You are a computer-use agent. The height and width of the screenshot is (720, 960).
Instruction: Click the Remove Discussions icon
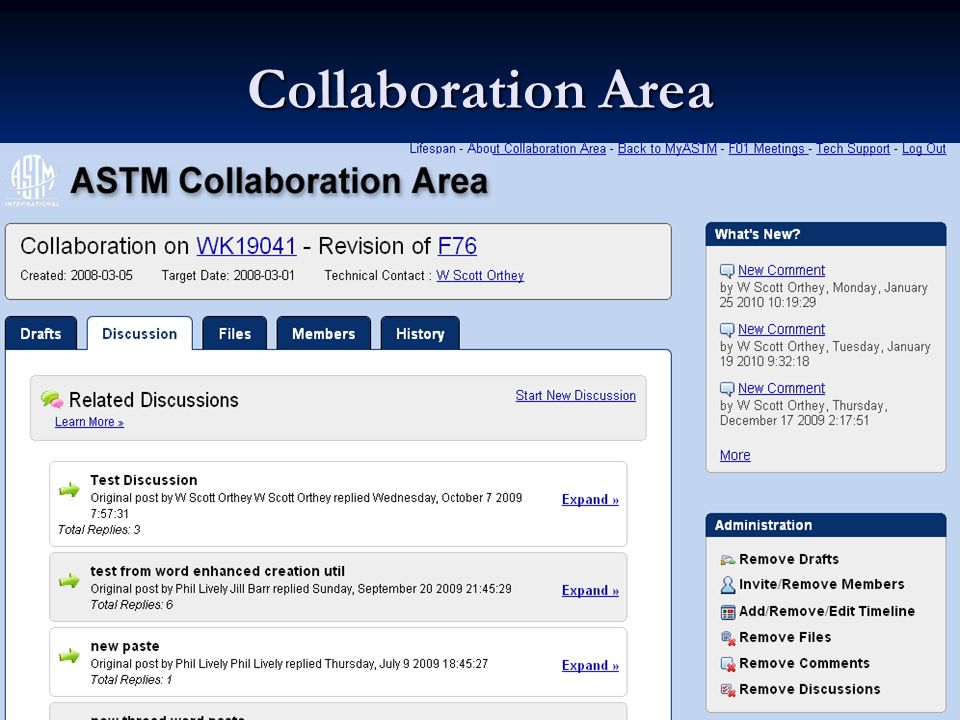pyautogui.click(x=727, y=690)
